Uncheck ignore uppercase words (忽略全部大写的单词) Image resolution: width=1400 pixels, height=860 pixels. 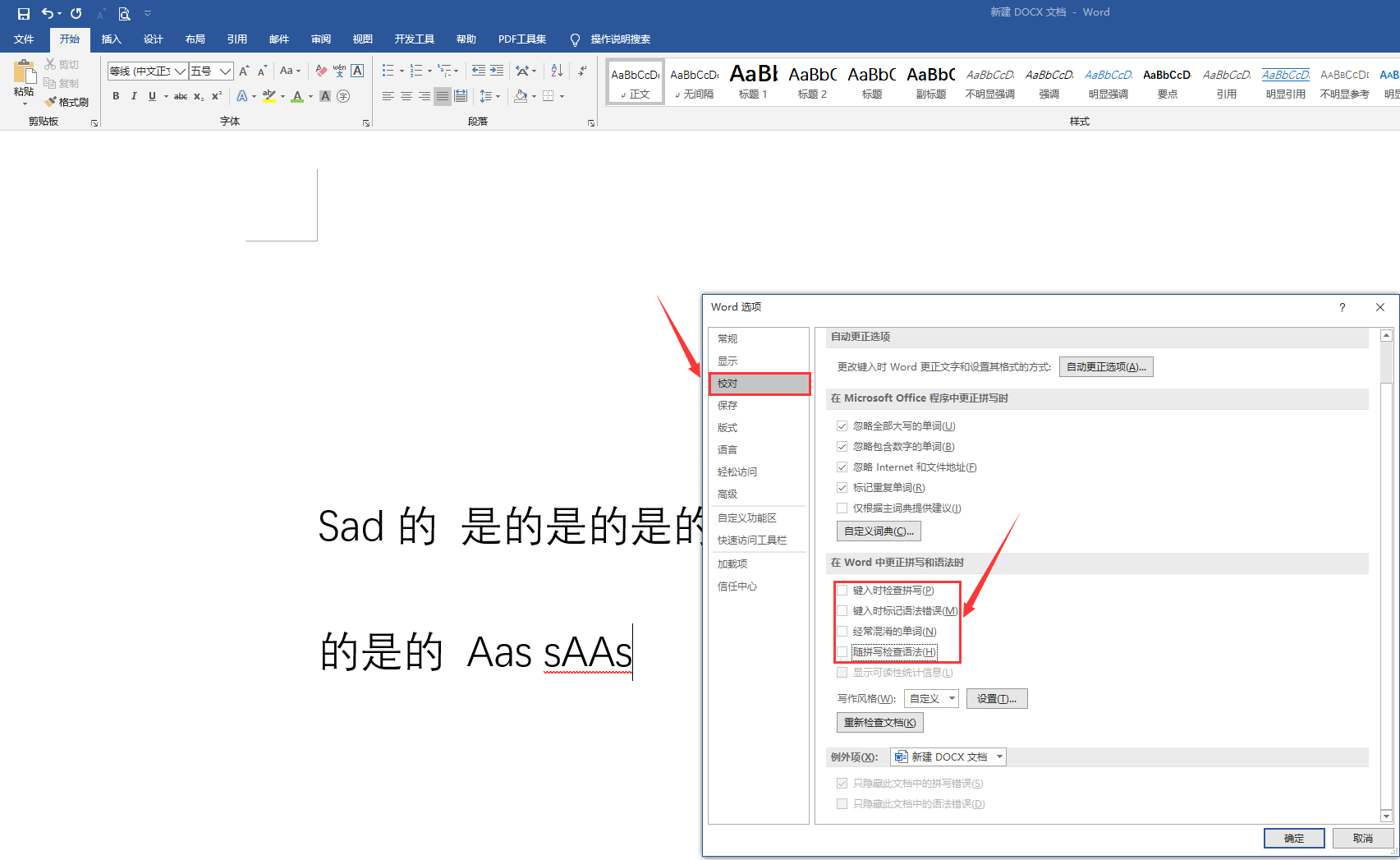(842, 425)
